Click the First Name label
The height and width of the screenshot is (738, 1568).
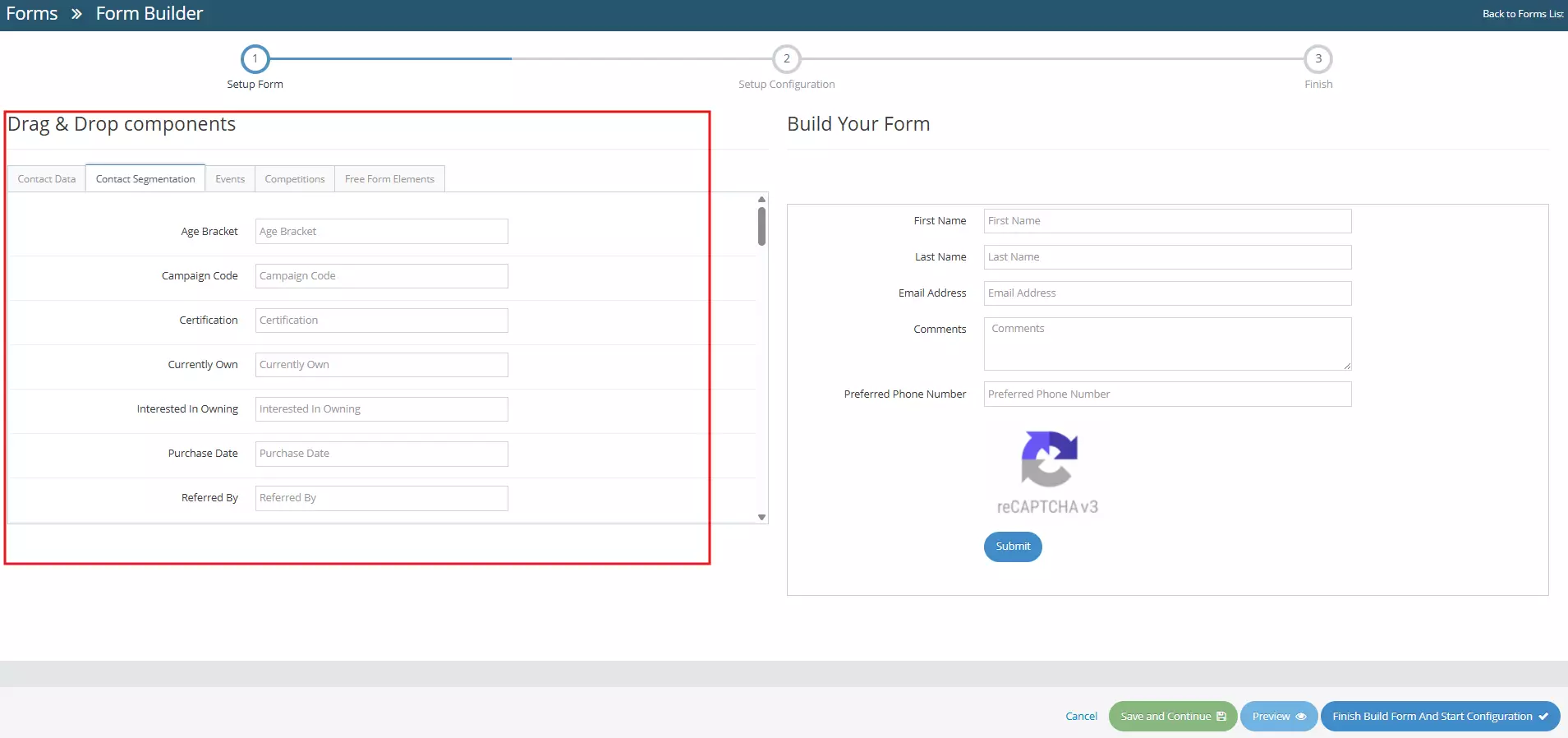click(x=940, y=221)
